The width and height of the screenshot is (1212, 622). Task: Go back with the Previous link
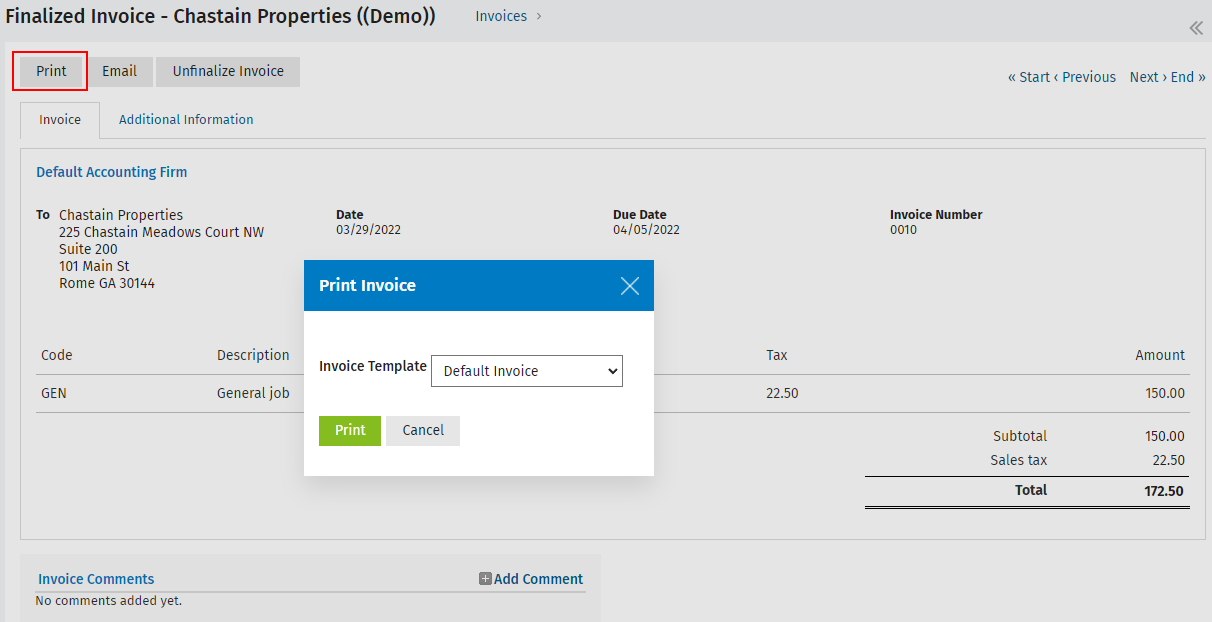pyautogui.click(x=1088, y=76)
